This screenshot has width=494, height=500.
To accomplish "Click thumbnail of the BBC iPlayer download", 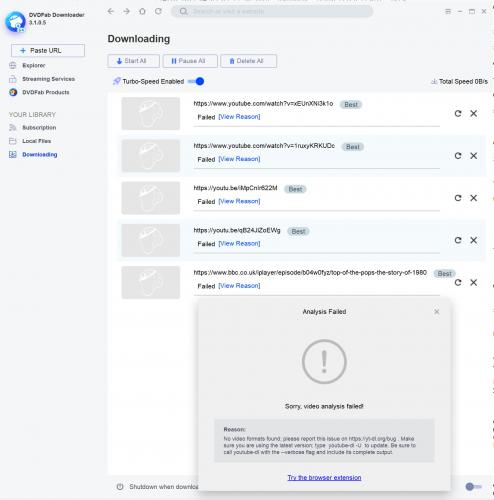I will pos(151,283).
